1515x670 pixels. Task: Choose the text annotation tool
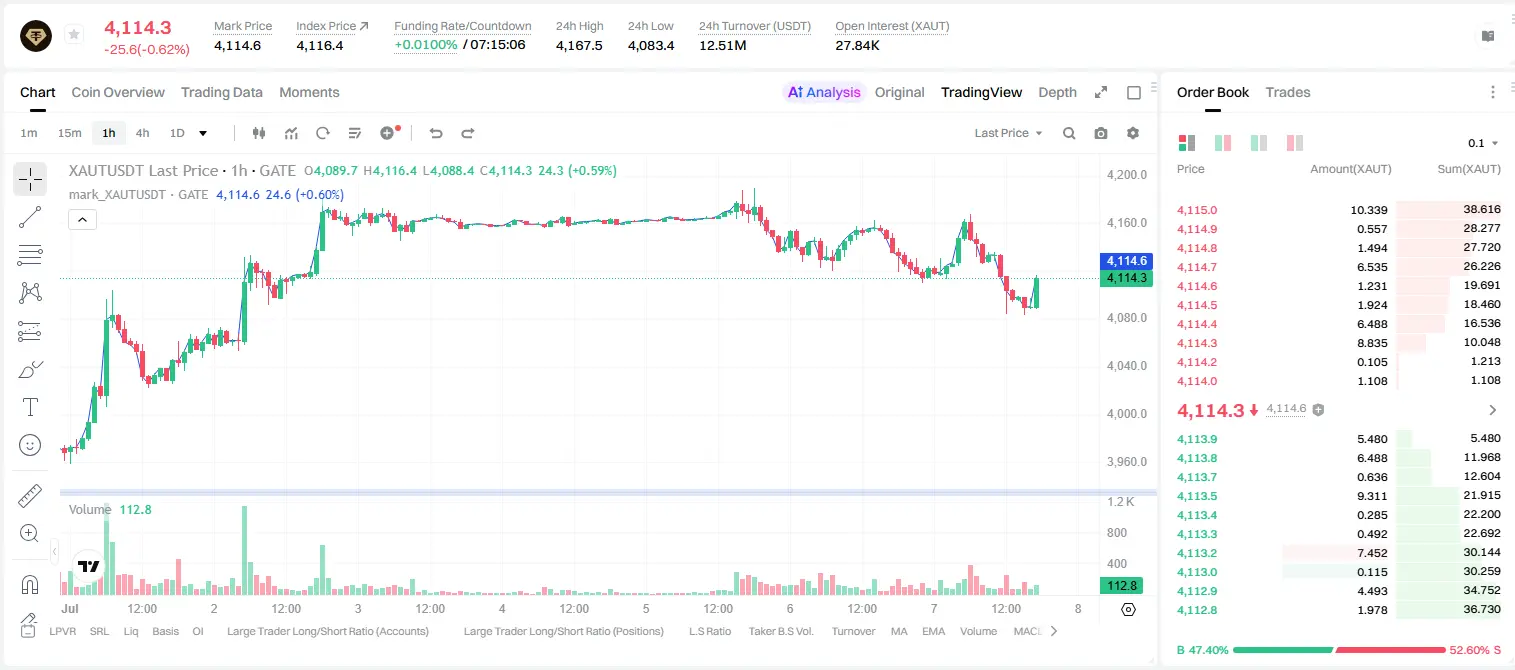pos(30,407)
